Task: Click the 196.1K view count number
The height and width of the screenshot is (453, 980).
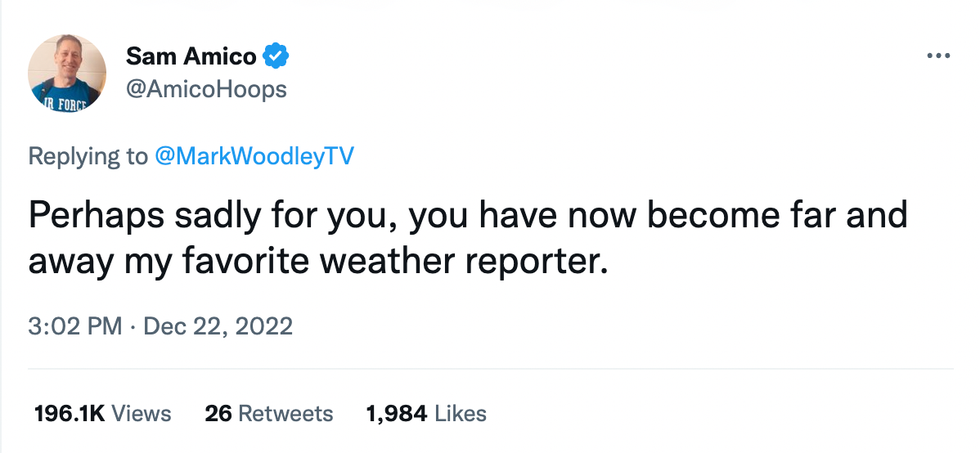Action: coord(67,413)
